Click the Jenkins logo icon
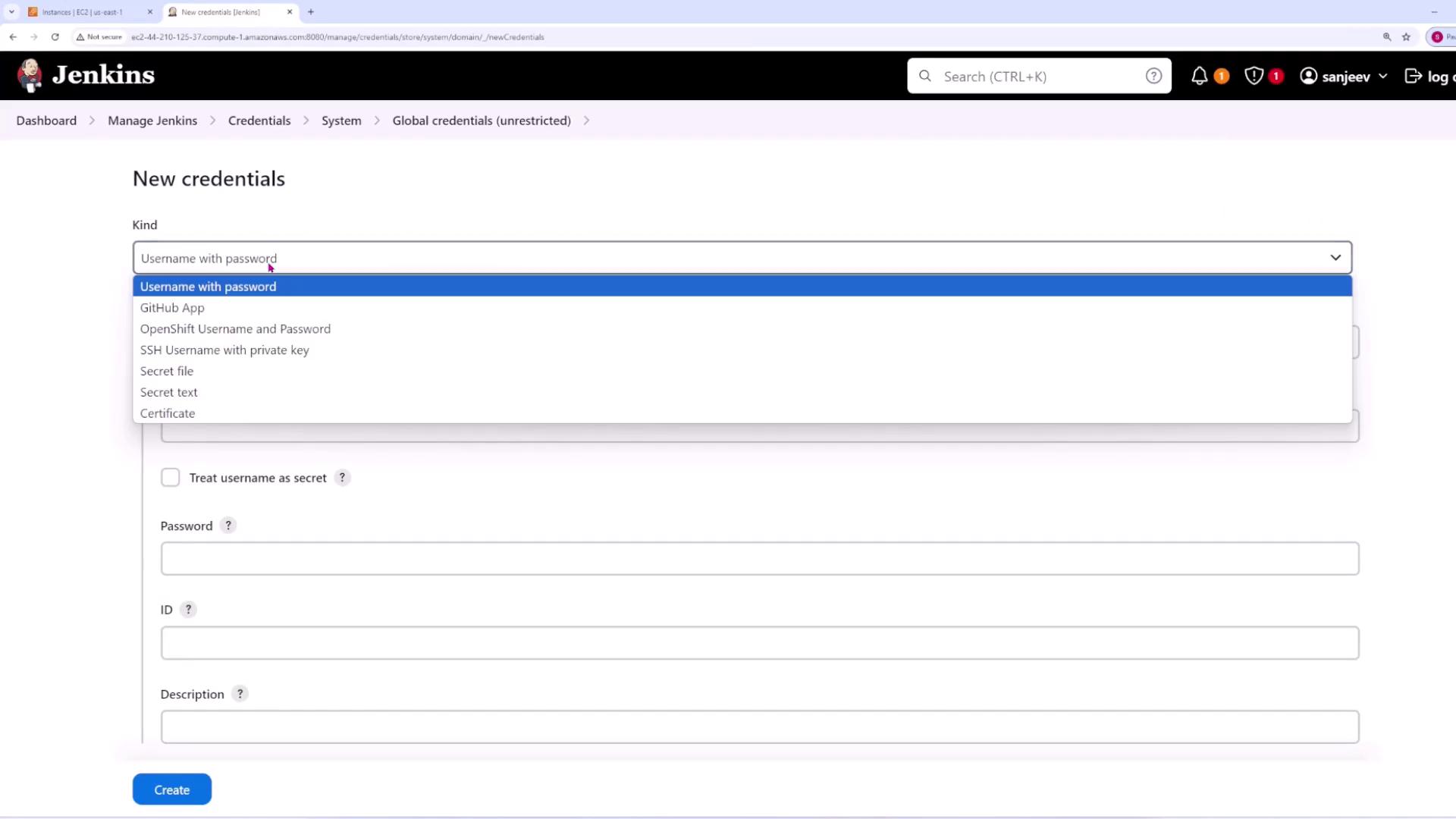The image size is (1456, 819). click(30, 75)
